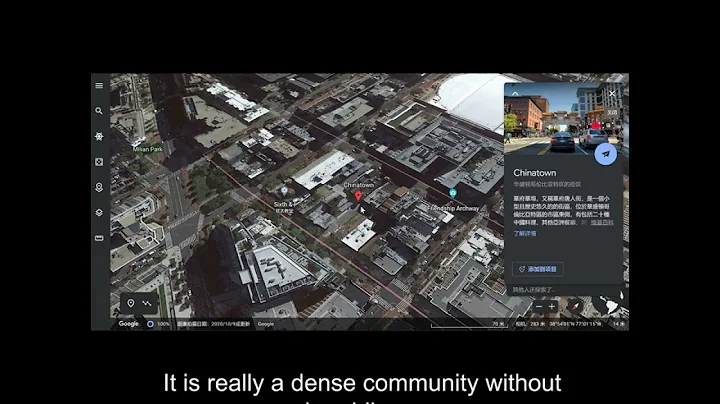Click the I'm Feeling Lucky dice icon
Viewport: 720px width, 404px height.
[99, 162]
